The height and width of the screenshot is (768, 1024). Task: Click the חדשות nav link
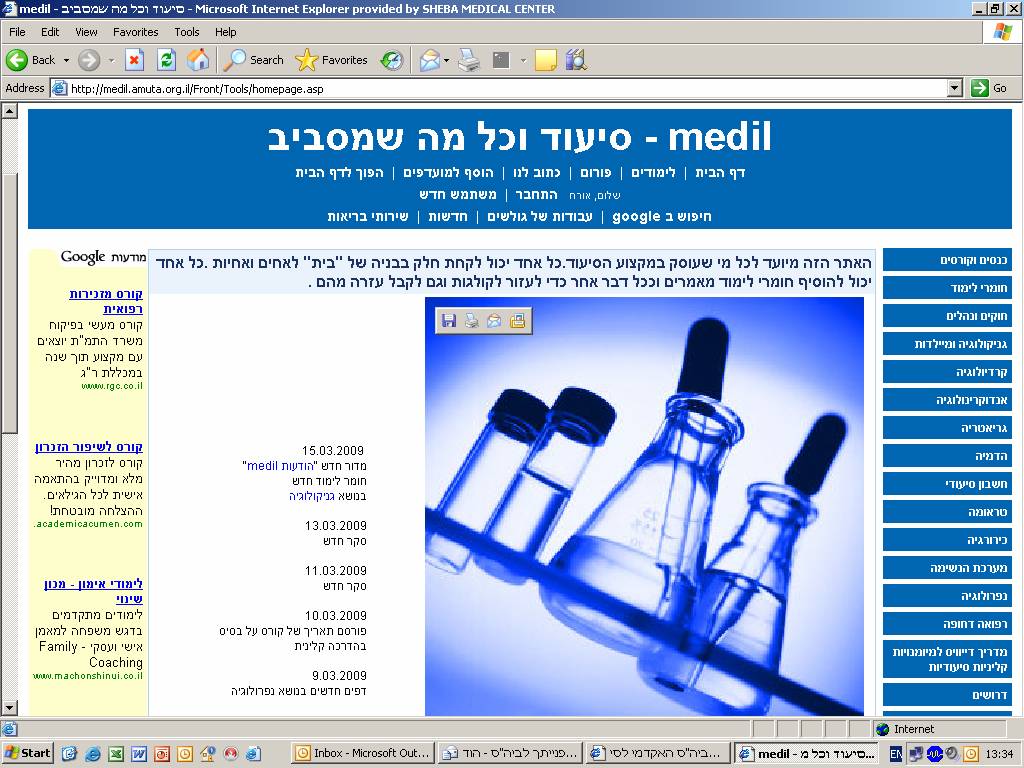click(x=448, y=216)
